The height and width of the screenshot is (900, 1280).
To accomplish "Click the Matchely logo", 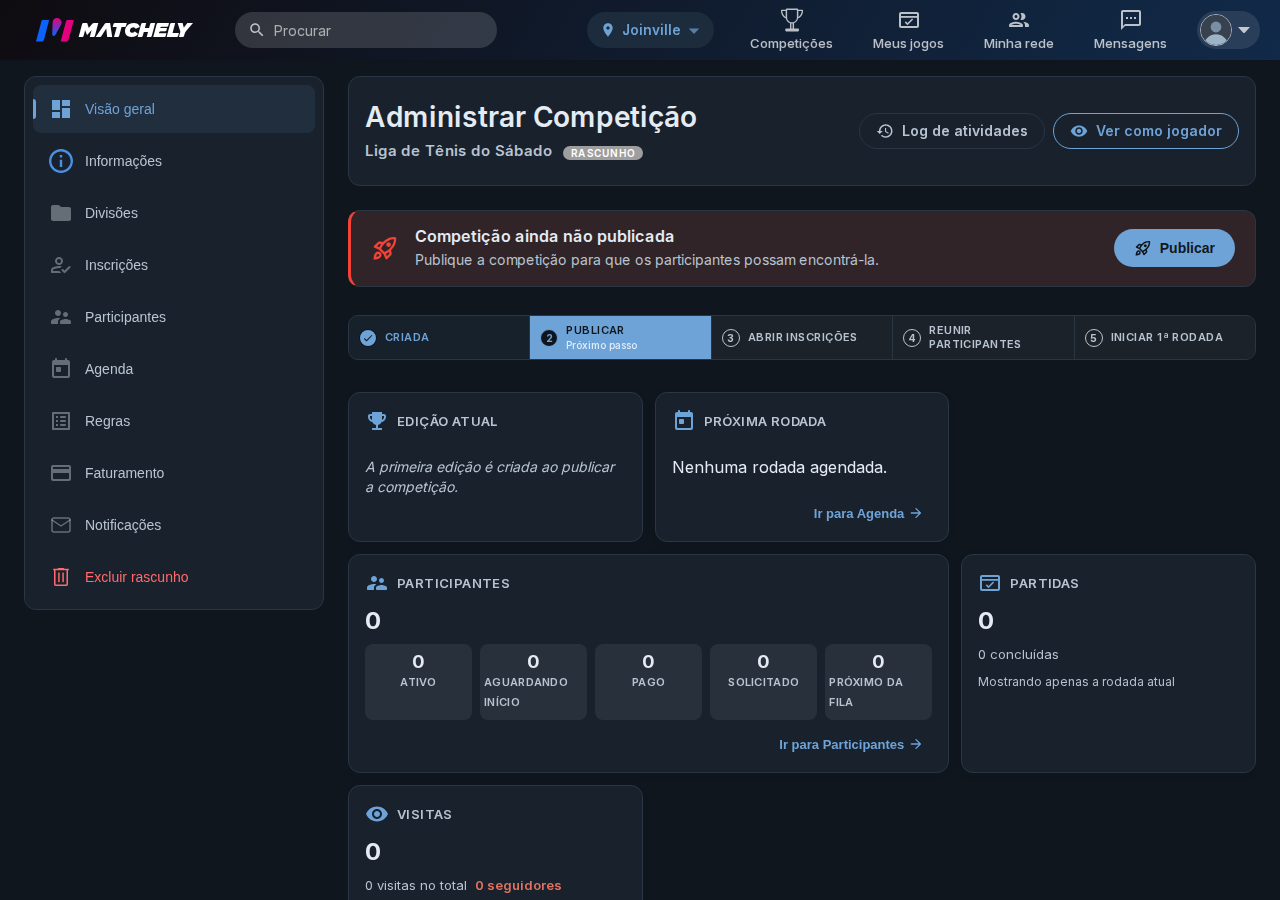I will 114,30.
